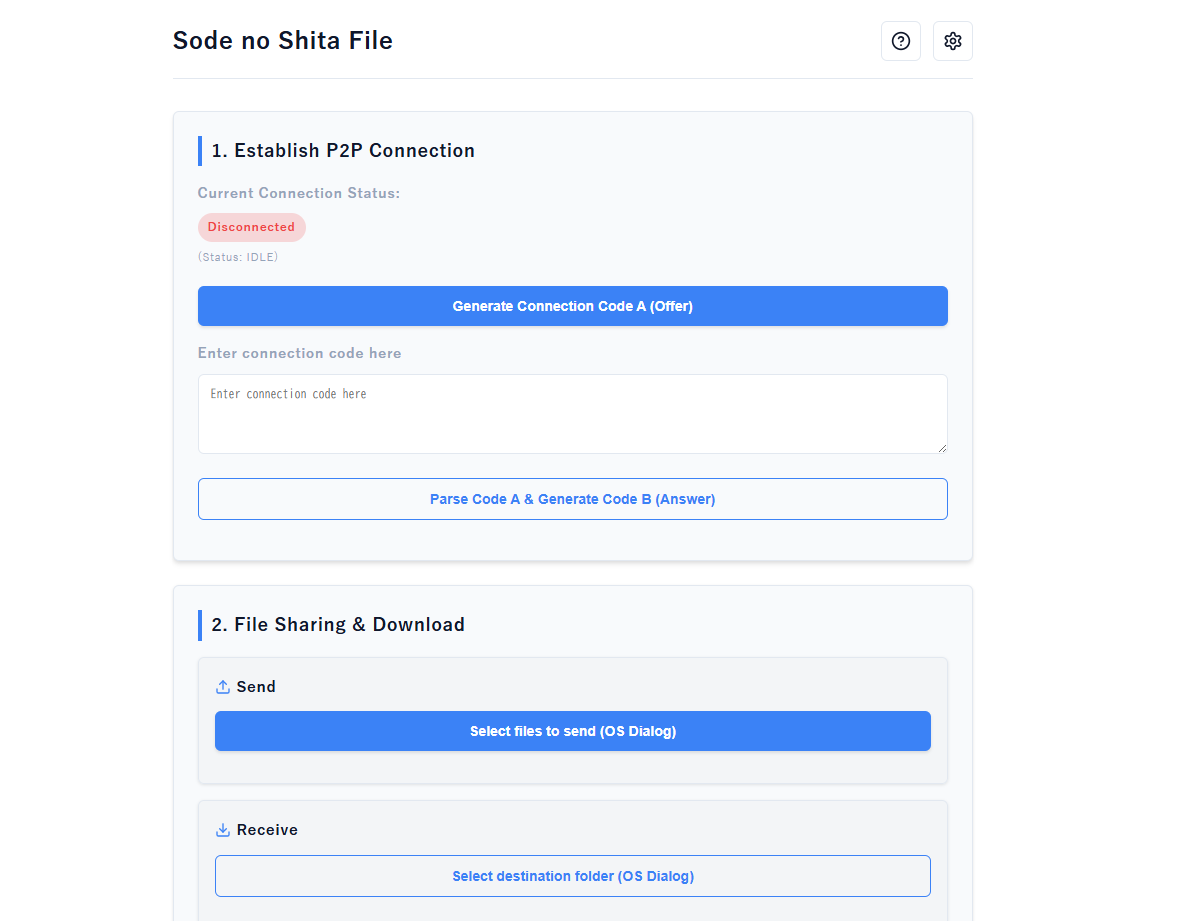Parse Code A & Generate Code B
1180x921 pixels.
(x=573, y=499)
